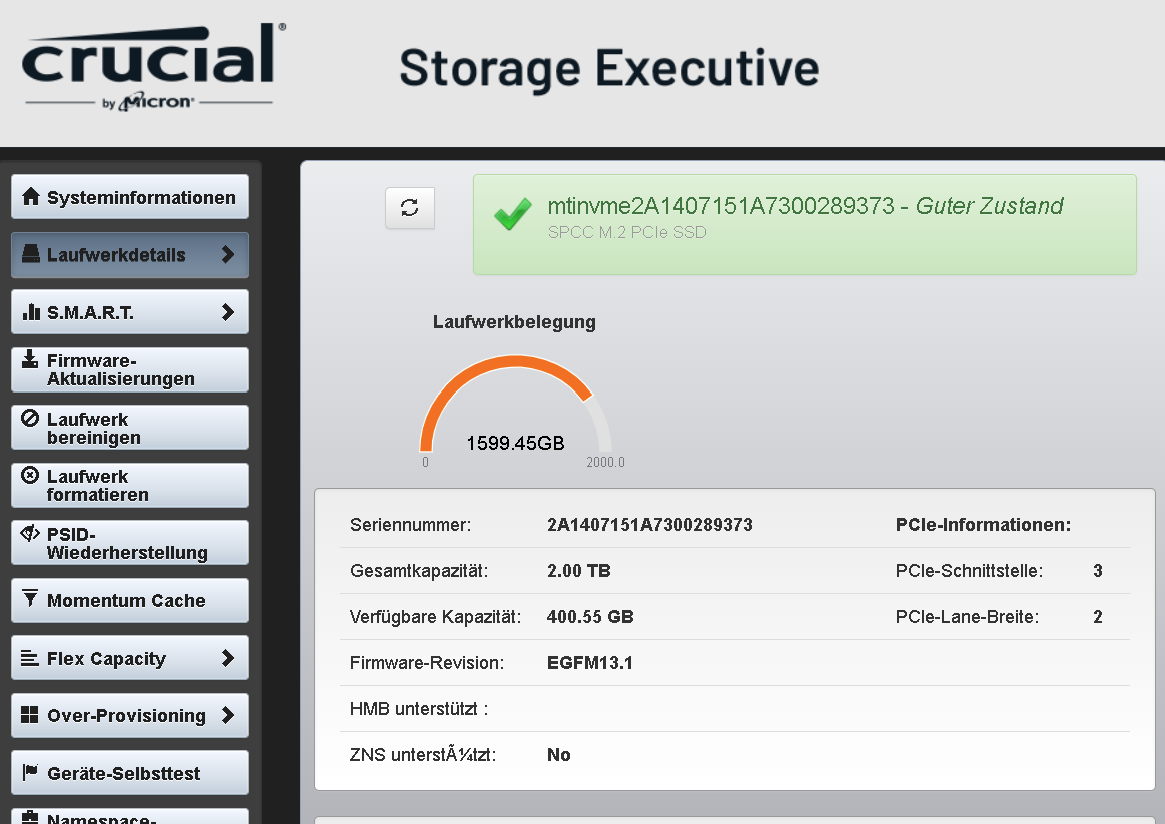The width and height of the screenshot is (1165, 824).
Task: Click the bar chart icon beside S.M.A.R.T.
Action: [x=31, y=312]
